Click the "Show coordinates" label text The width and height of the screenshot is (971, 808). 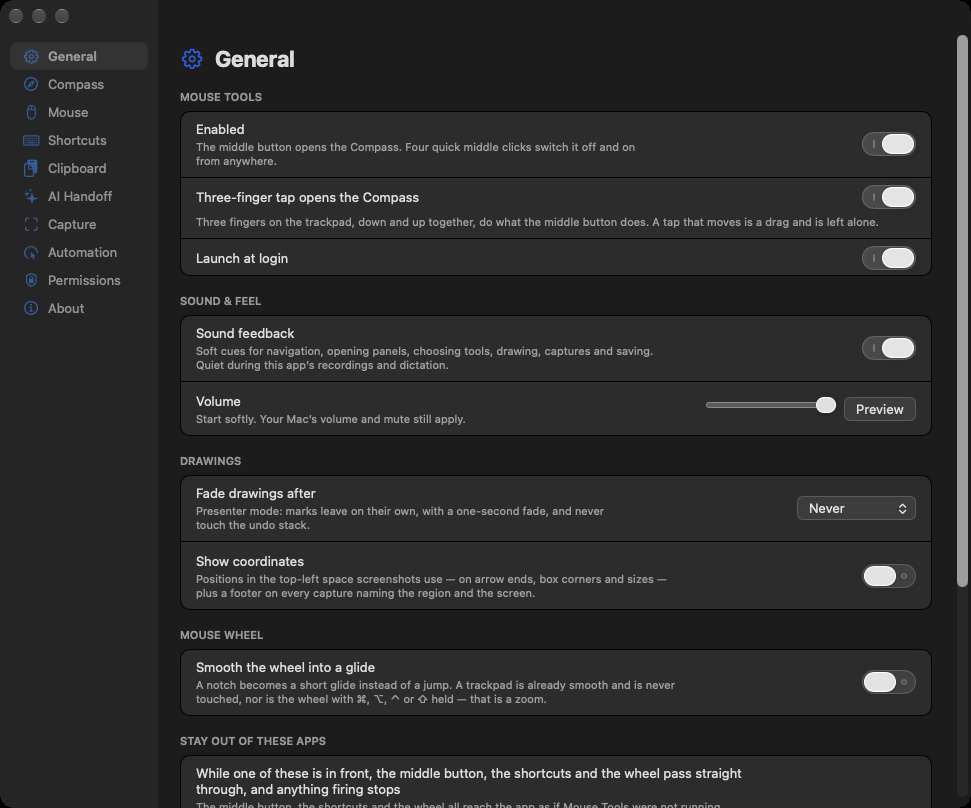[250, 562]
